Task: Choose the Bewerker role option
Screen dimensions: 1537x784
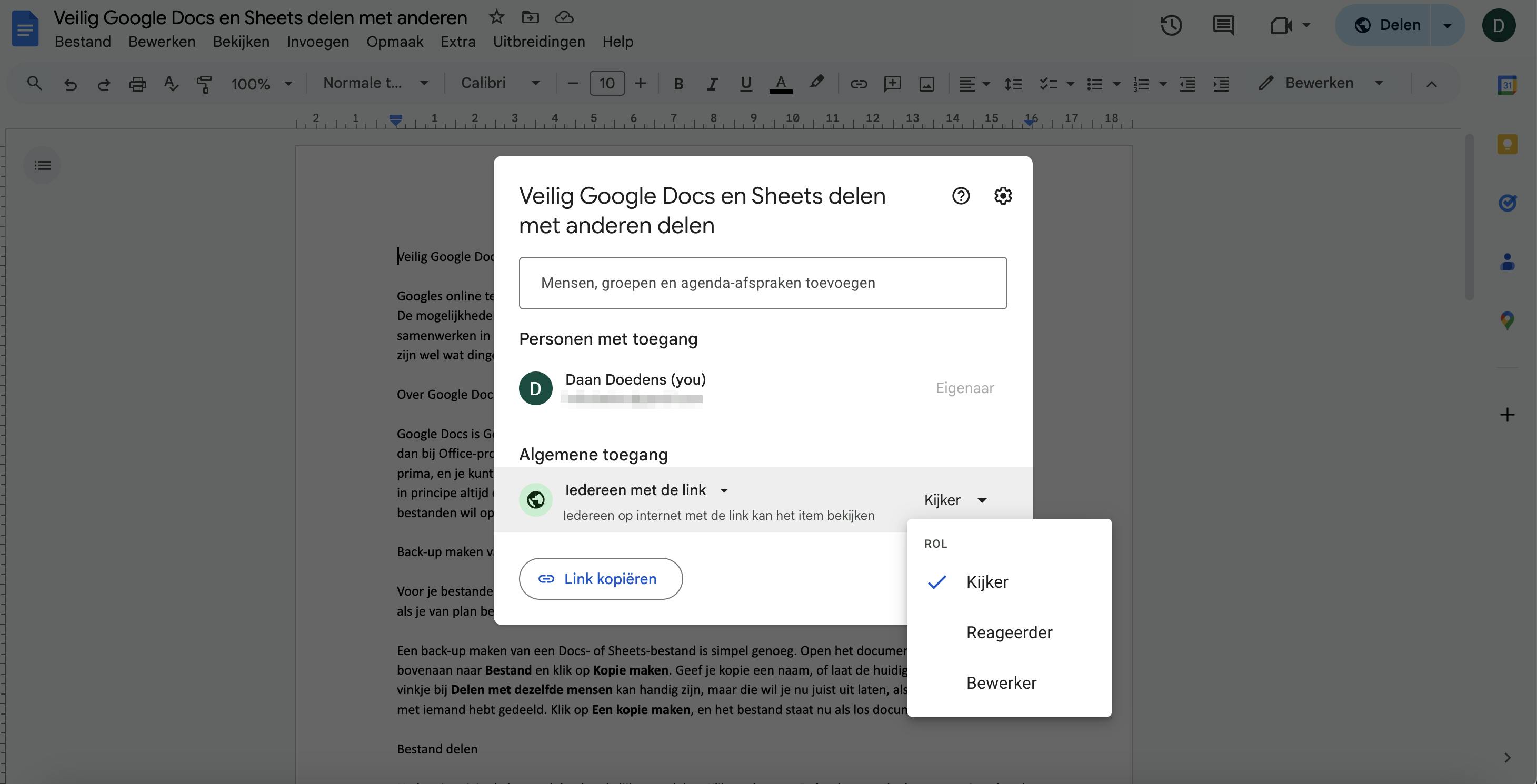Action: 1001,682
